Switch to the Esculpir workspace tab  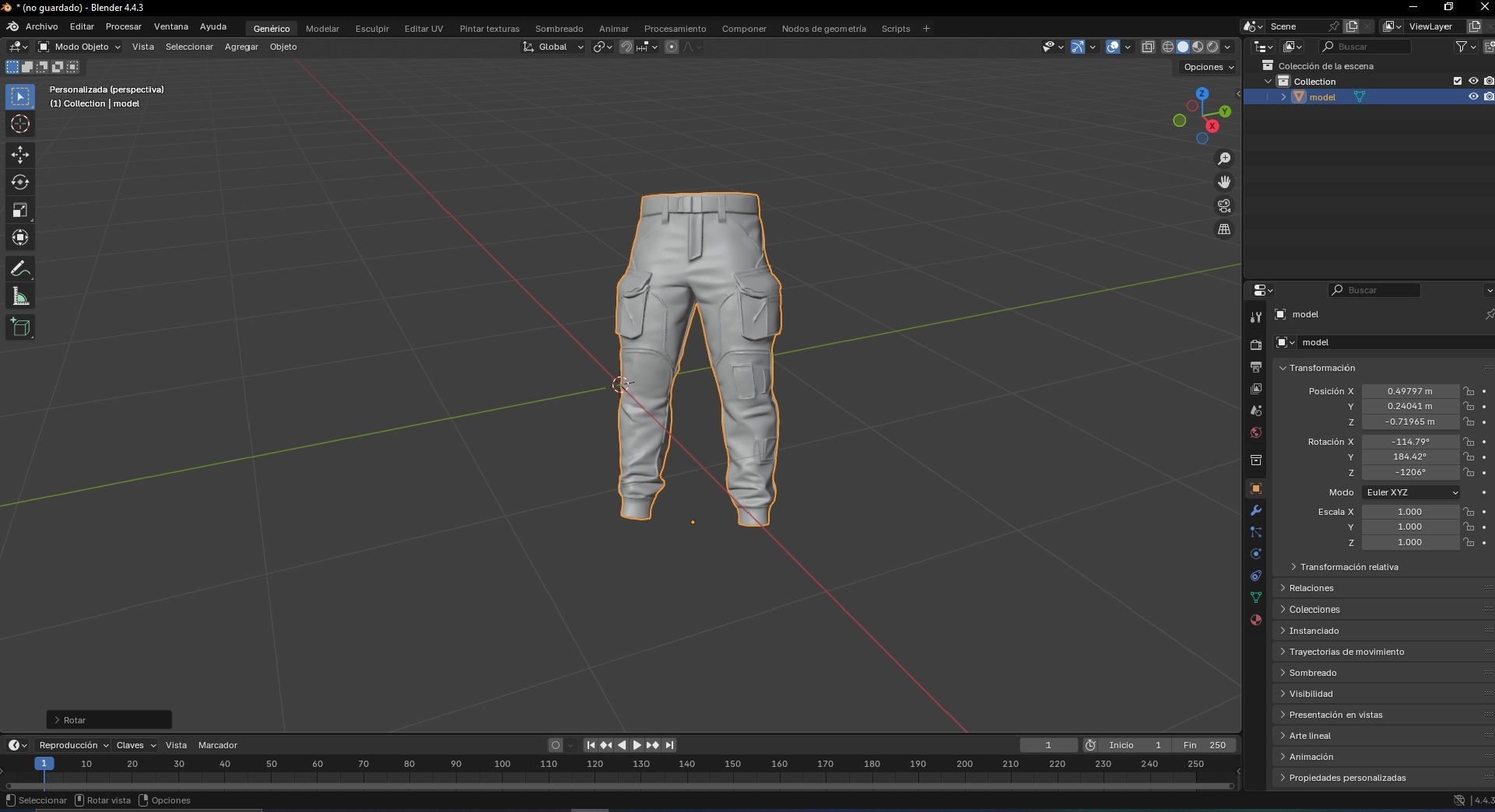(371, 29)
